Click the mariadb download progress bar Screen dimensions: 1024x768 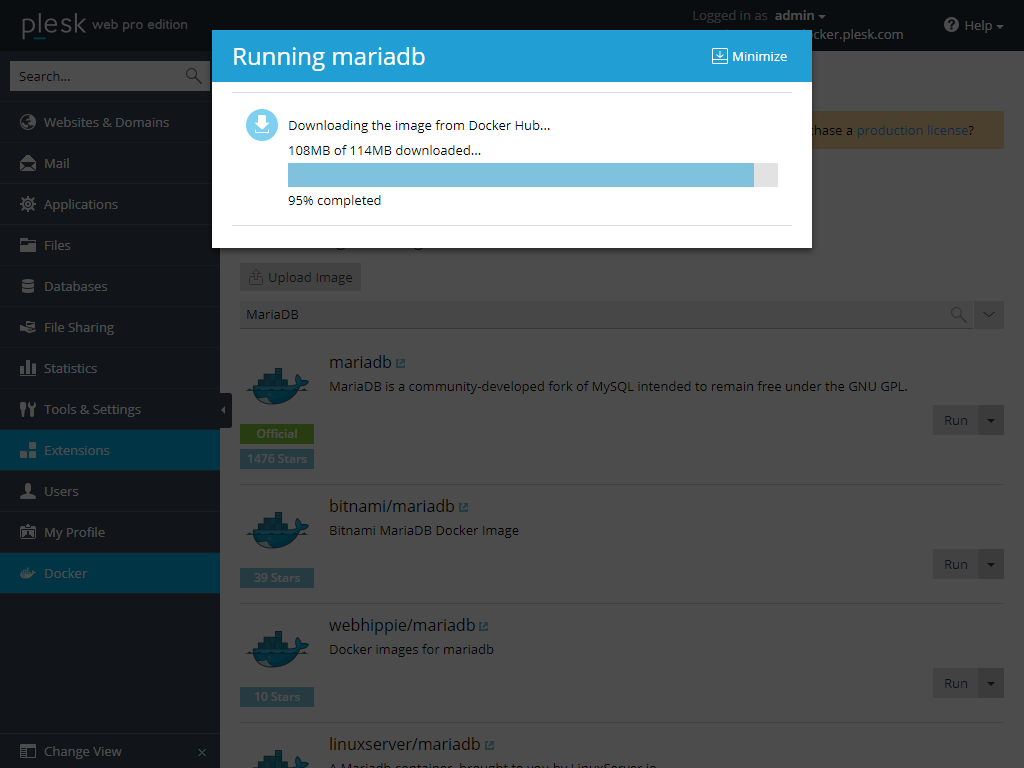pyautogui.click(x=532, y=175)
